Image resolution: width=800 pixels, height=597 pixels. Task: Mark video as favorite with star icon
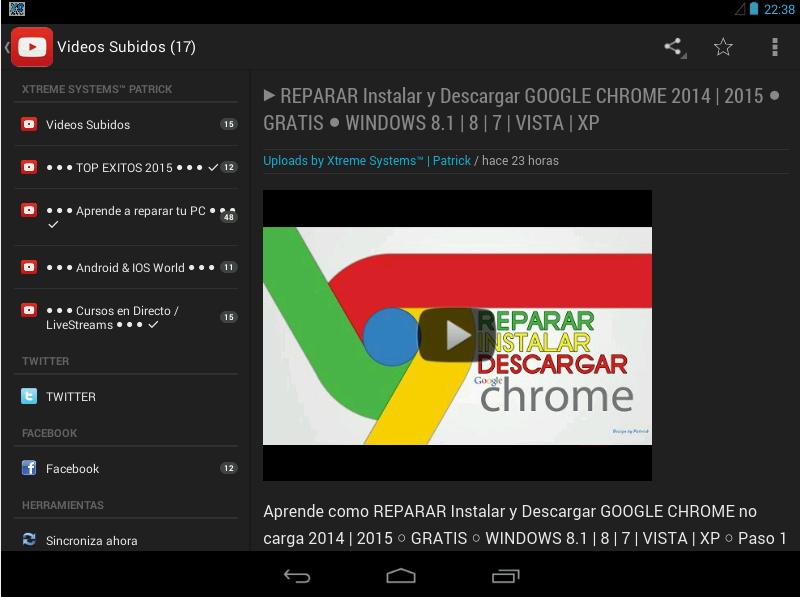pyautogui.click(x=723, y=47)
